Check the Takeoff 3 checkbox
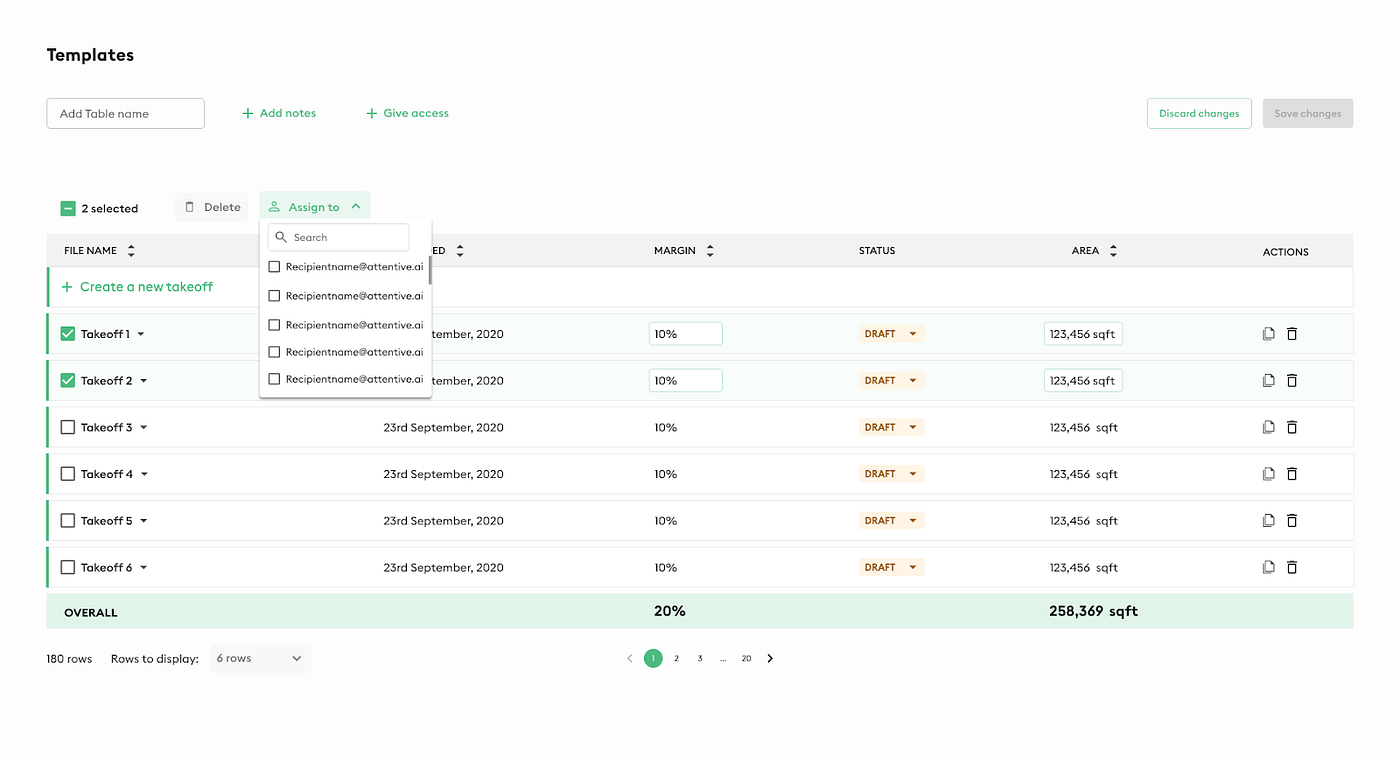The height and width of the screenshot is (760, 1400). click(x=68, y=427)
